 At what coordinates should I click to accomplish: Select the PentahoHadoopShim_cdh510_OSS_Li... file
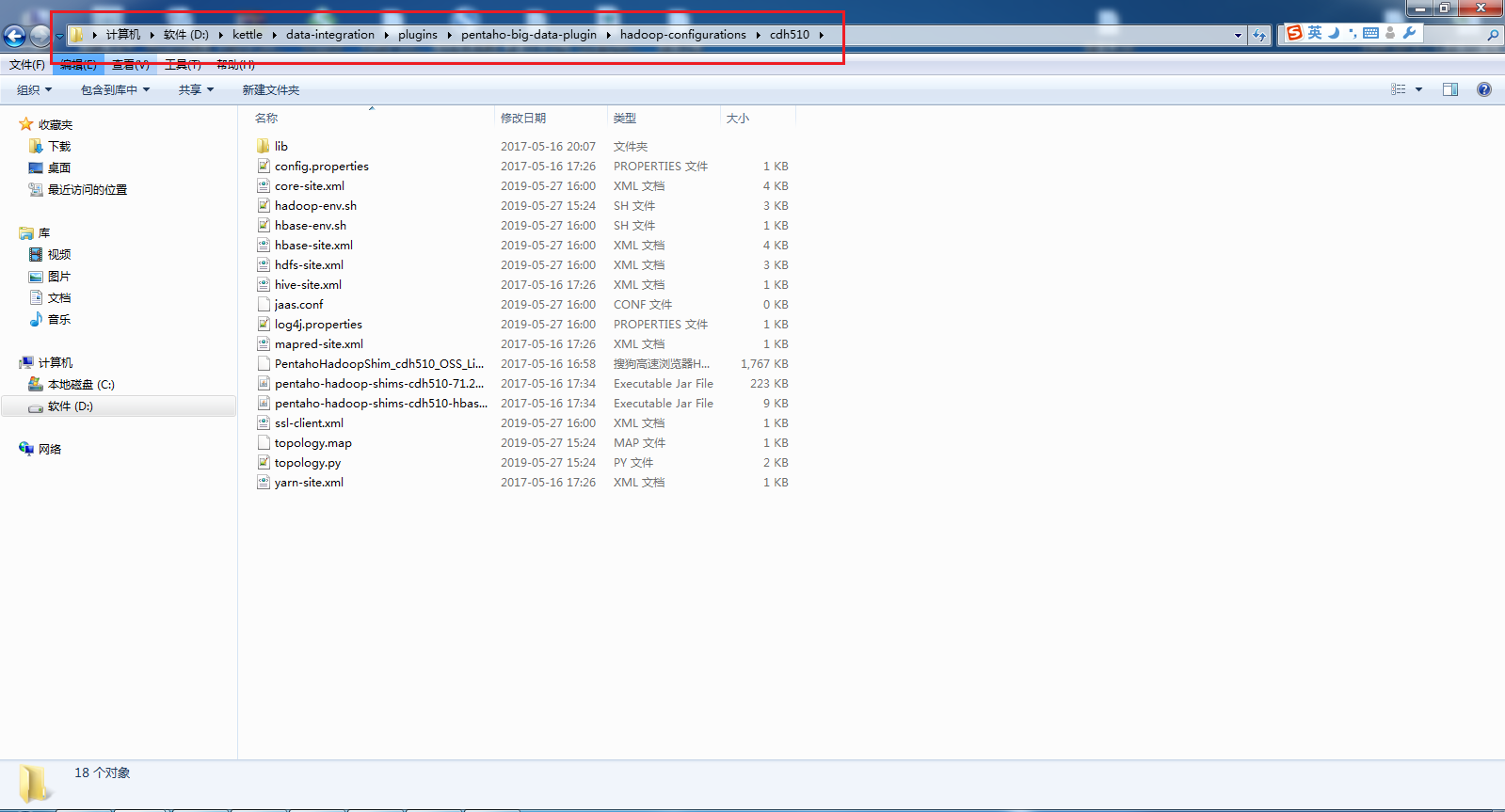point(379,363)
